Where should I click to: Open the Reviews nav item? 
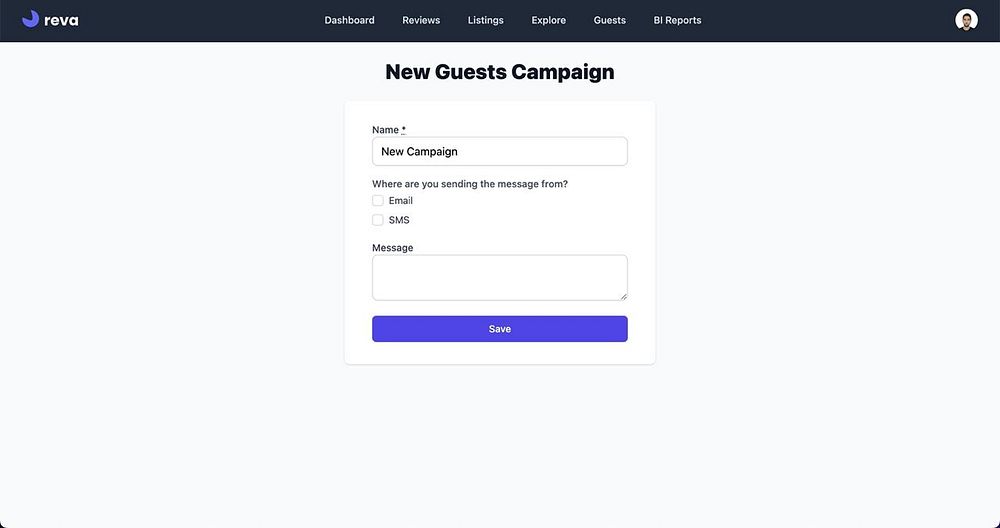[421, 20]
